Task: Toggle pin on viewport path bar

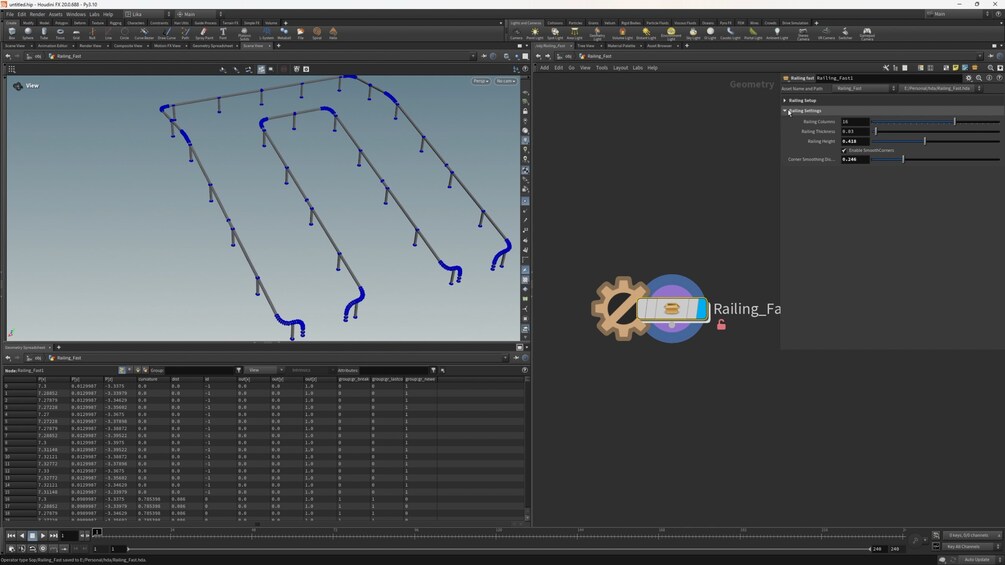Action: pos(485,56)
